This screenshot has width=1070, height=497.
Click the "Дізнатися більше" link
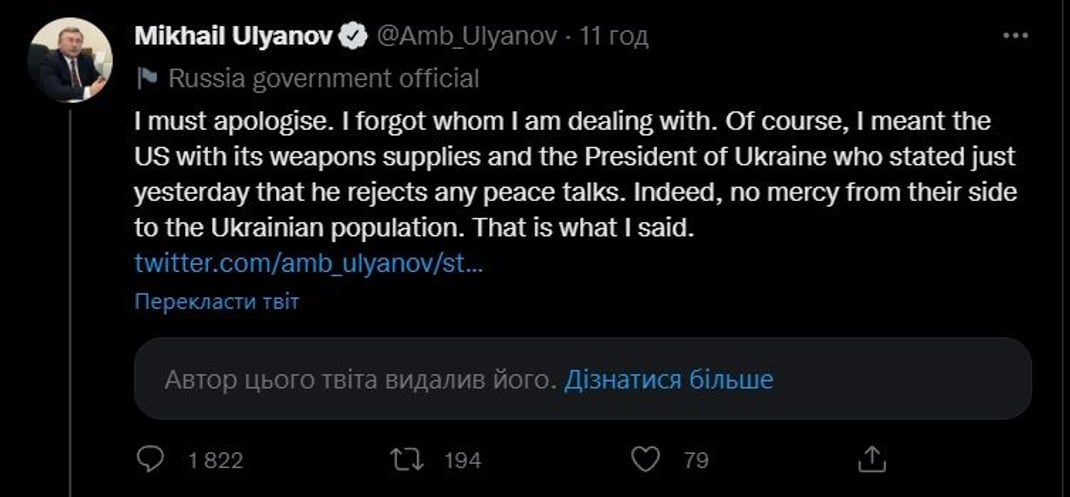[x=668, y=380]
